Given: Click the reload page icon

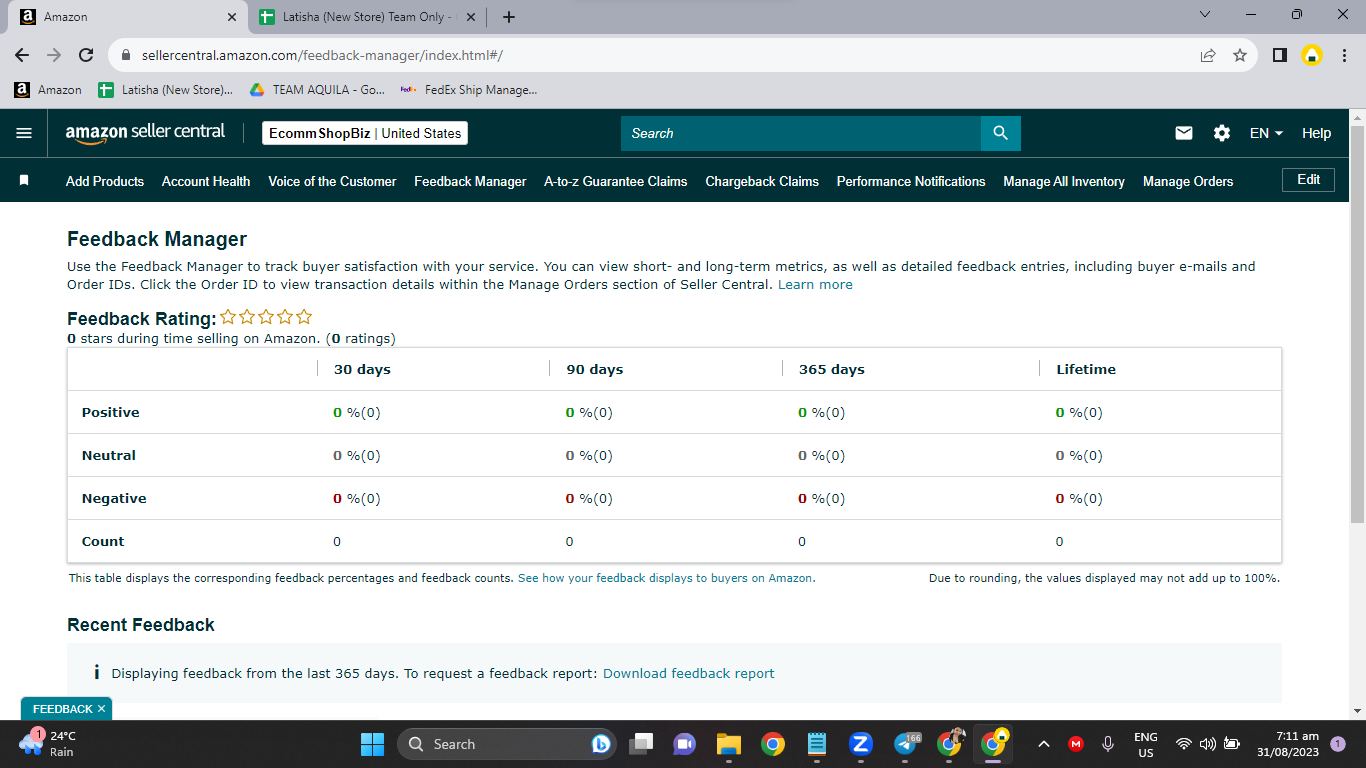Looking at the screenshot, I should (x=86, y=56).
